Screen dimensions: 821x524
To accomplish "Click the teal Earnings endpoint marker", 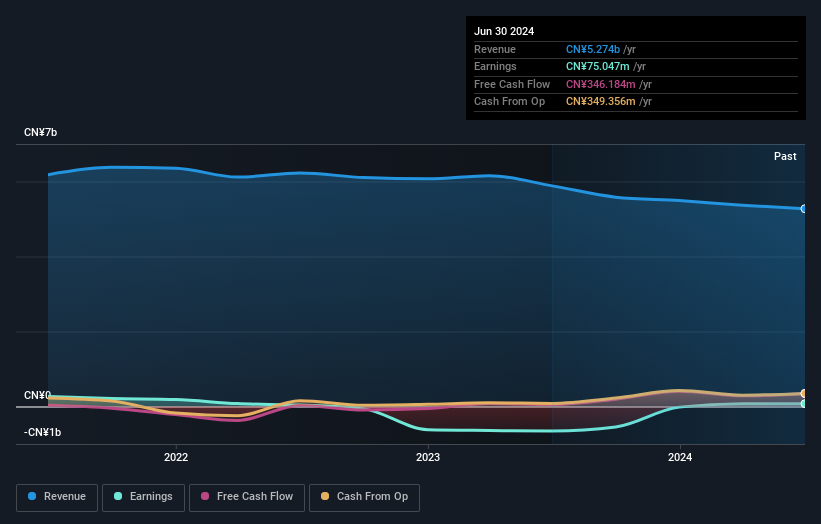I will (x=804, y=404).
